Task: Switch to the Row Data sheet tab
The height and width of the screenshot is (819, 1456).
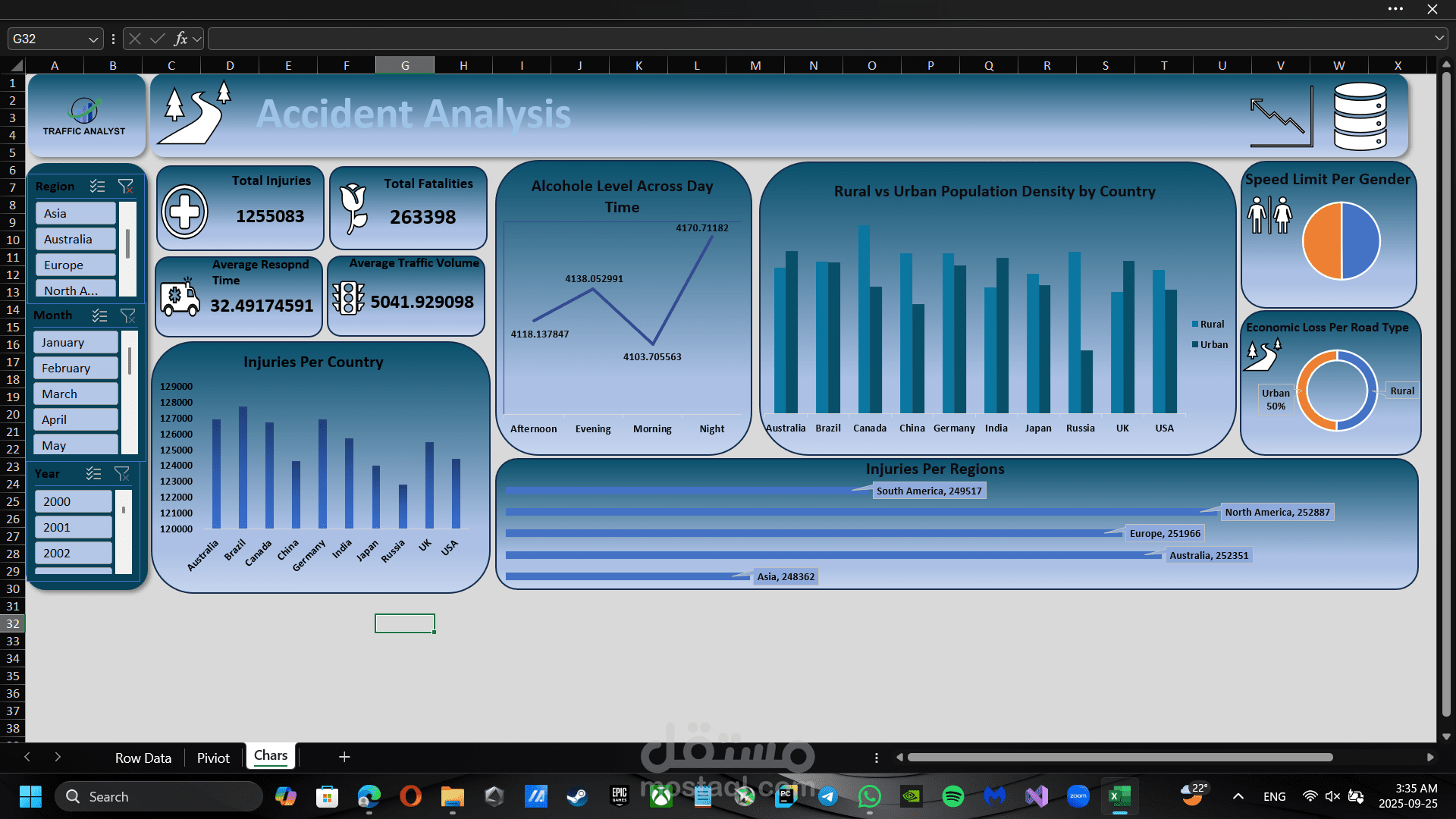Action: click(143, 758)
